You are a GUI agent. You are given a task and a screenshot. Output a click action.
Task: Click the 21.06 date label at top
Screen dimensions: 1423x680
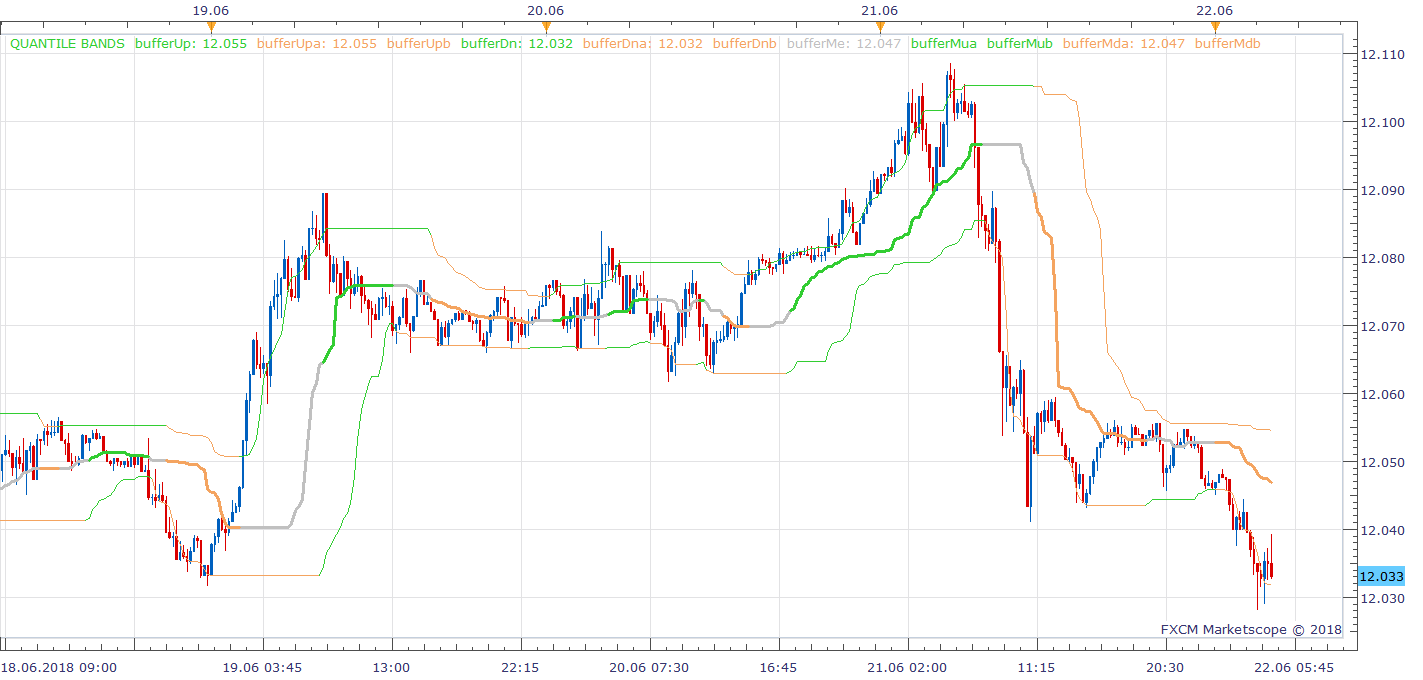(879, 10)
